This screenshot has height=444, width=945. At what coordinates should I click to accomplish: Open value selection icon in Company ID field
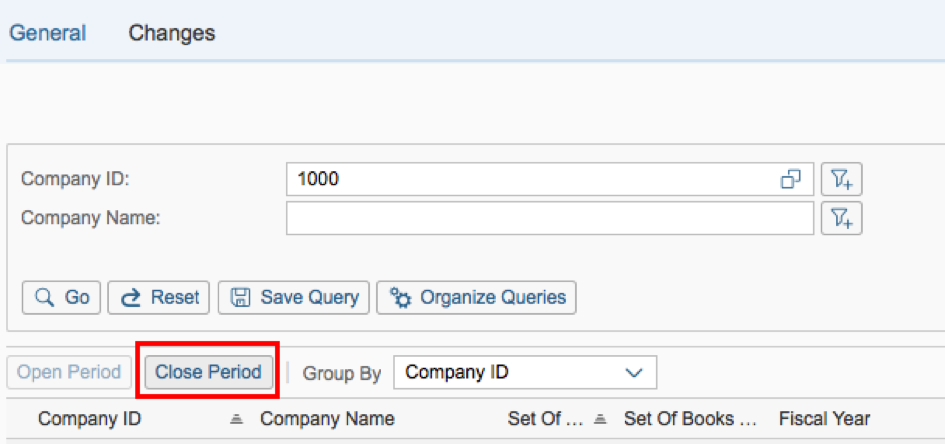pyautogui.click(x=791, y=179)
